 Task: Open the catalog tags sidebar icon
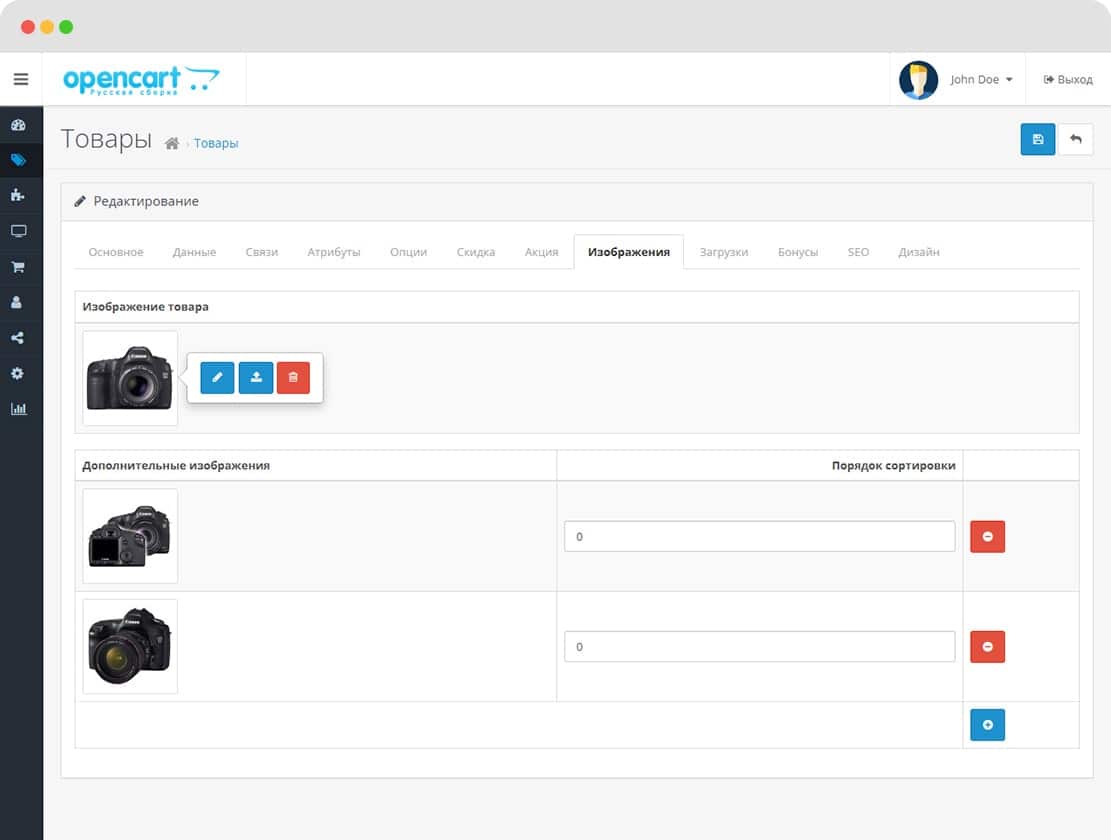(18, 160)
